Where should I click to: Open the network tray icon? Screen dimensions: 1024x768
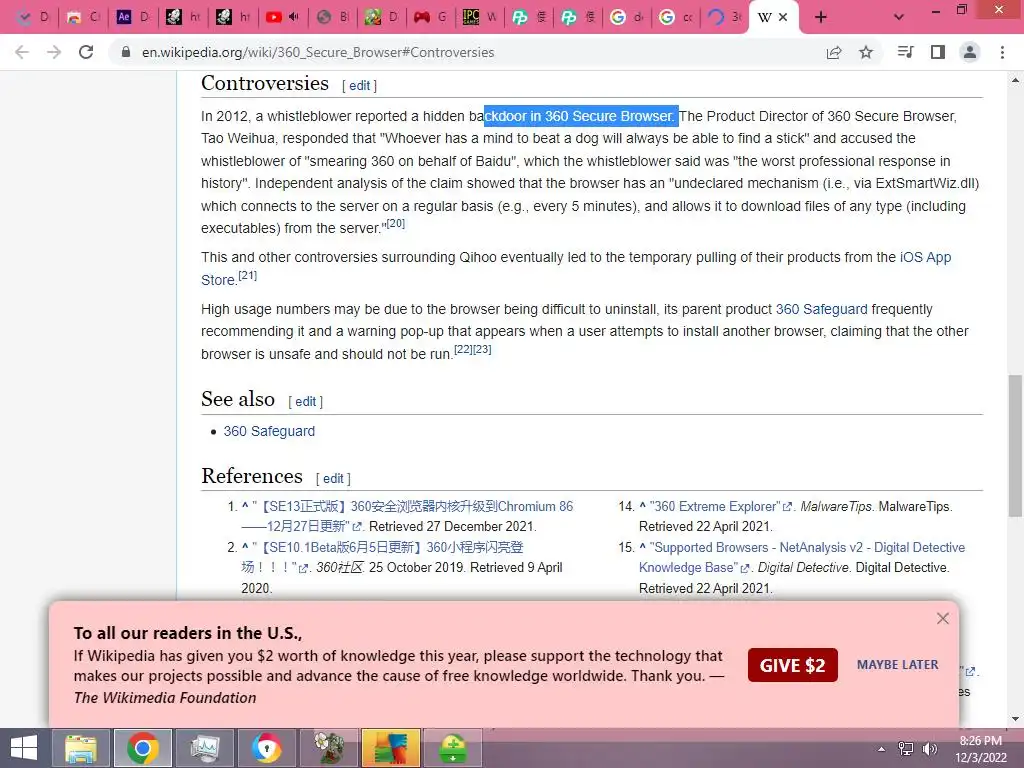(905, 749)
